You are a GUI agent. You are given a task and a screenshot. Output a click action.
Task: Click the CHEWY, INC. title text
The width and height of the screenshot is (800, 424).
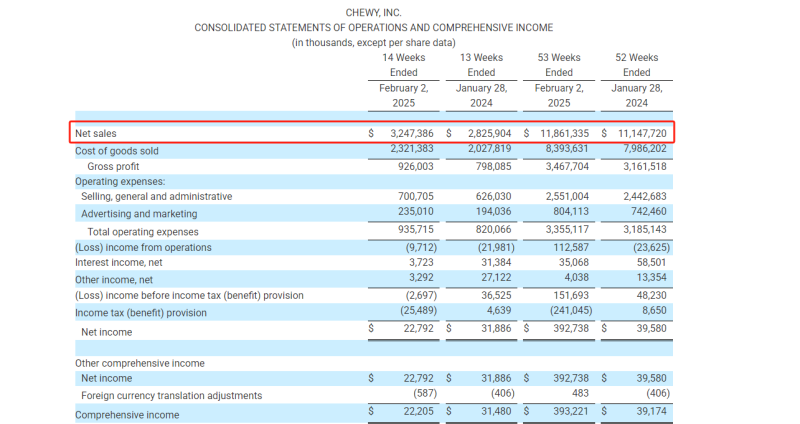(373, 12)
